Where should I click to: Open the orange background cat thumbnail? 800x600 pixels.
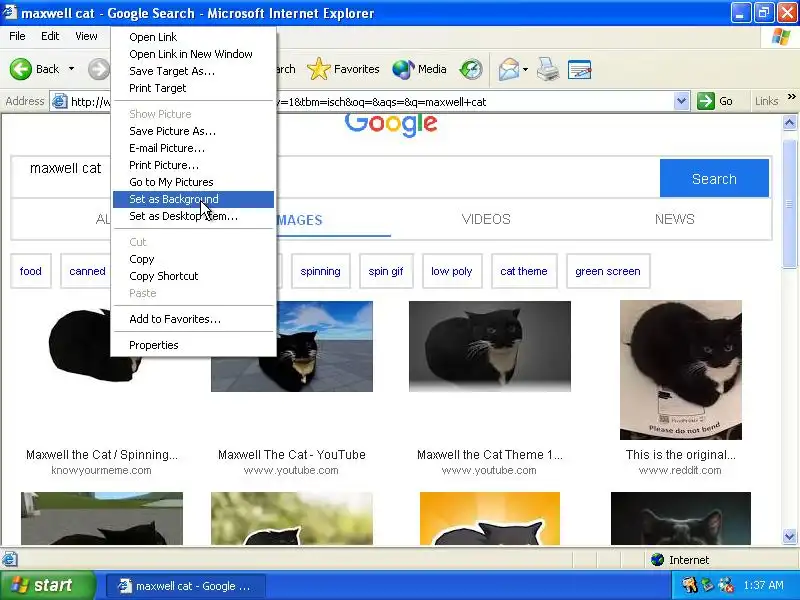(490, 518)
